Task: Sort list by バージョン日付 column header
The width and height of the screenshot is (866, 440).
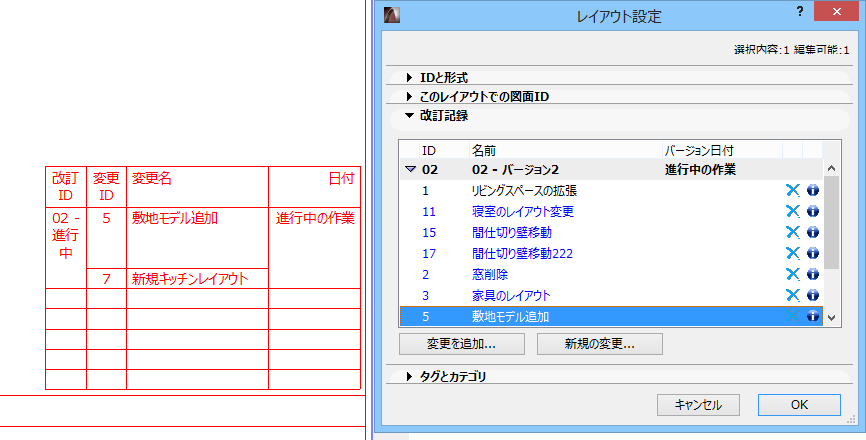Action: tap(722, 150)
